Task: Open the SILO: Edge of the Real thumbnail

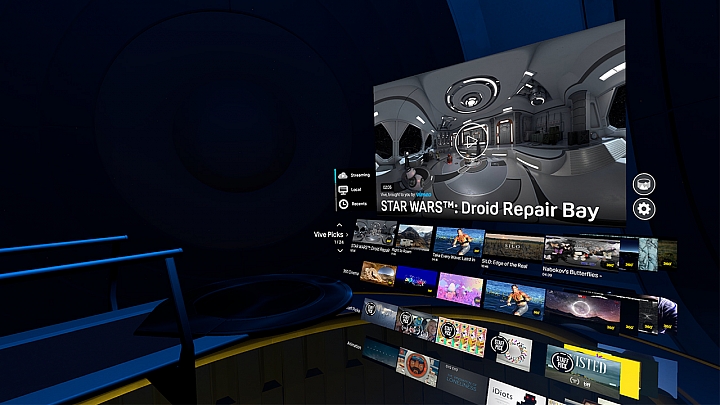Action: coord(513,247)
